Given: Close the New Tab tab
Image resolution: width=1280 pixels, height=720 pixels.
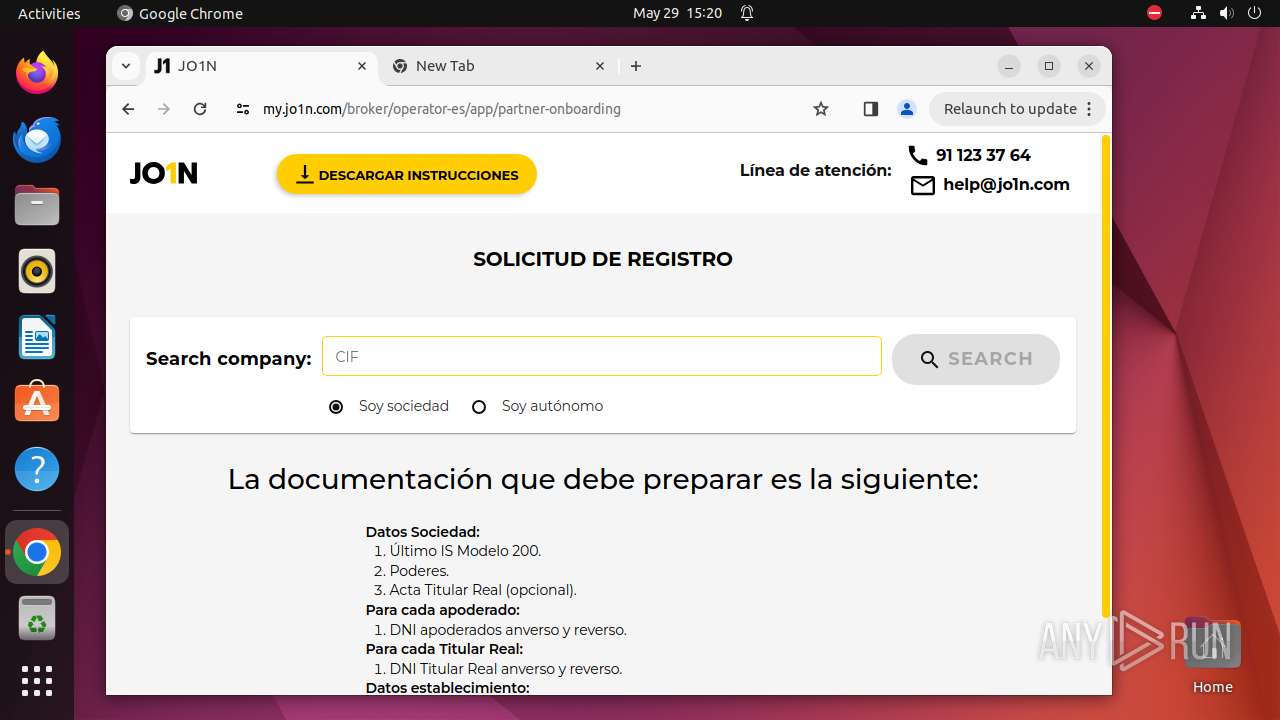Looking at the screenshot, I should 600,66.
